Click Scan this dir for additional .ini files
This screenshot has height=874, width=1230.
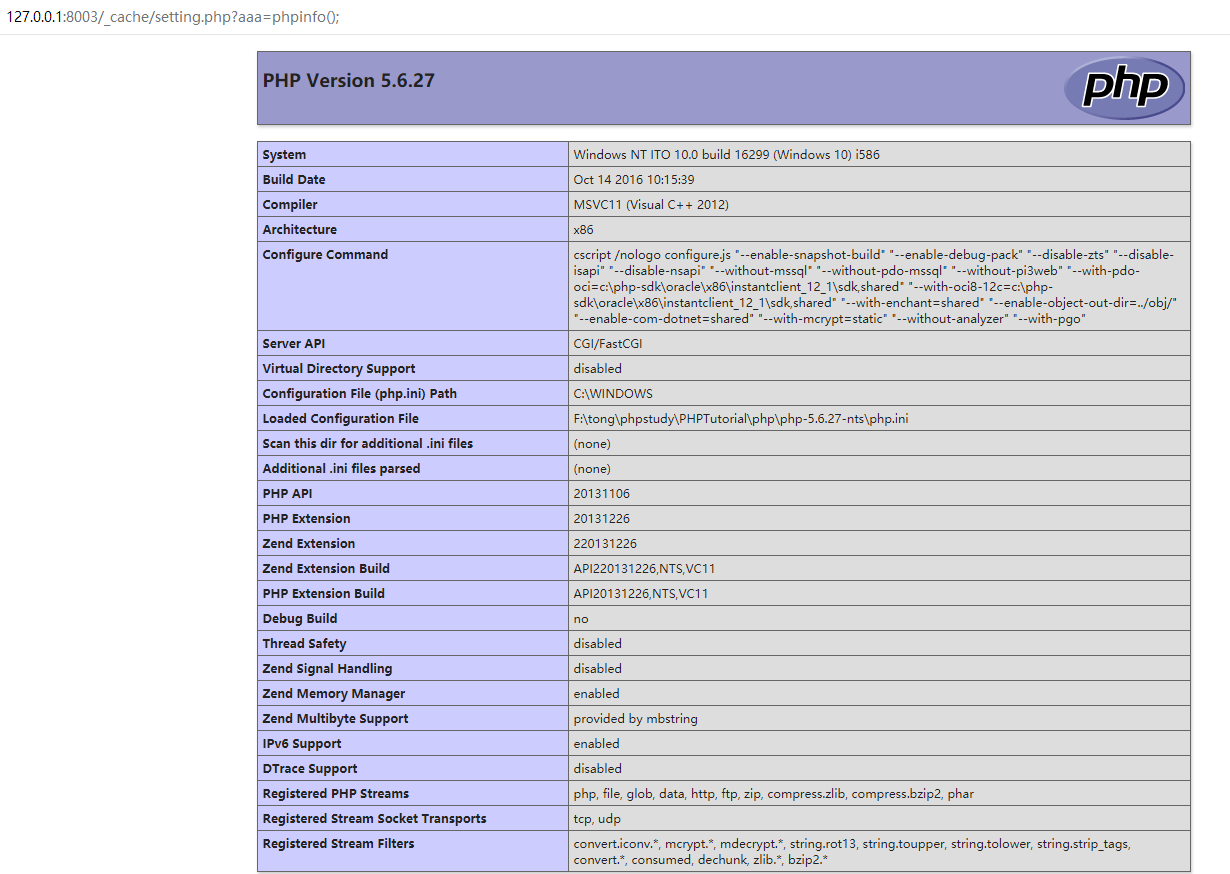(368, 444)
